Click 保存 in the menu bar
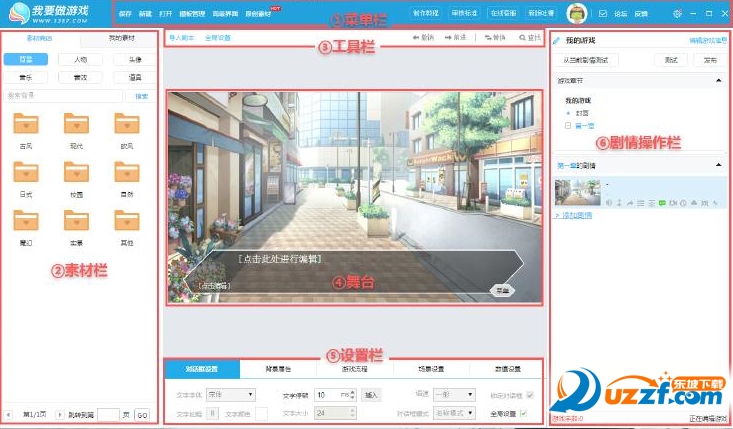 pyautogui.click(x=125, y=14)
